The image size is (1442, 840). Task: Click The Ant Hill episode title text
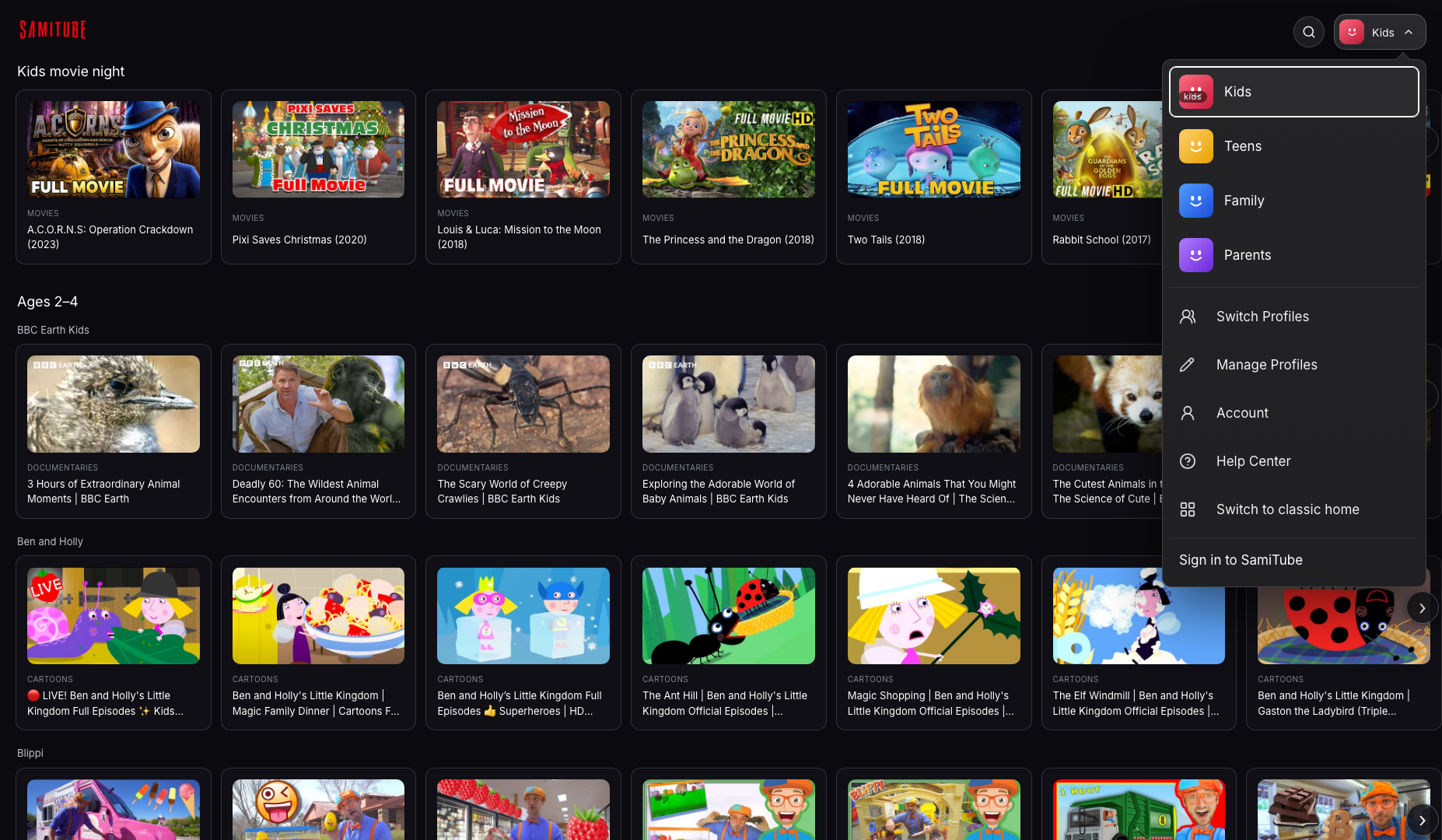tap(725, 703)
